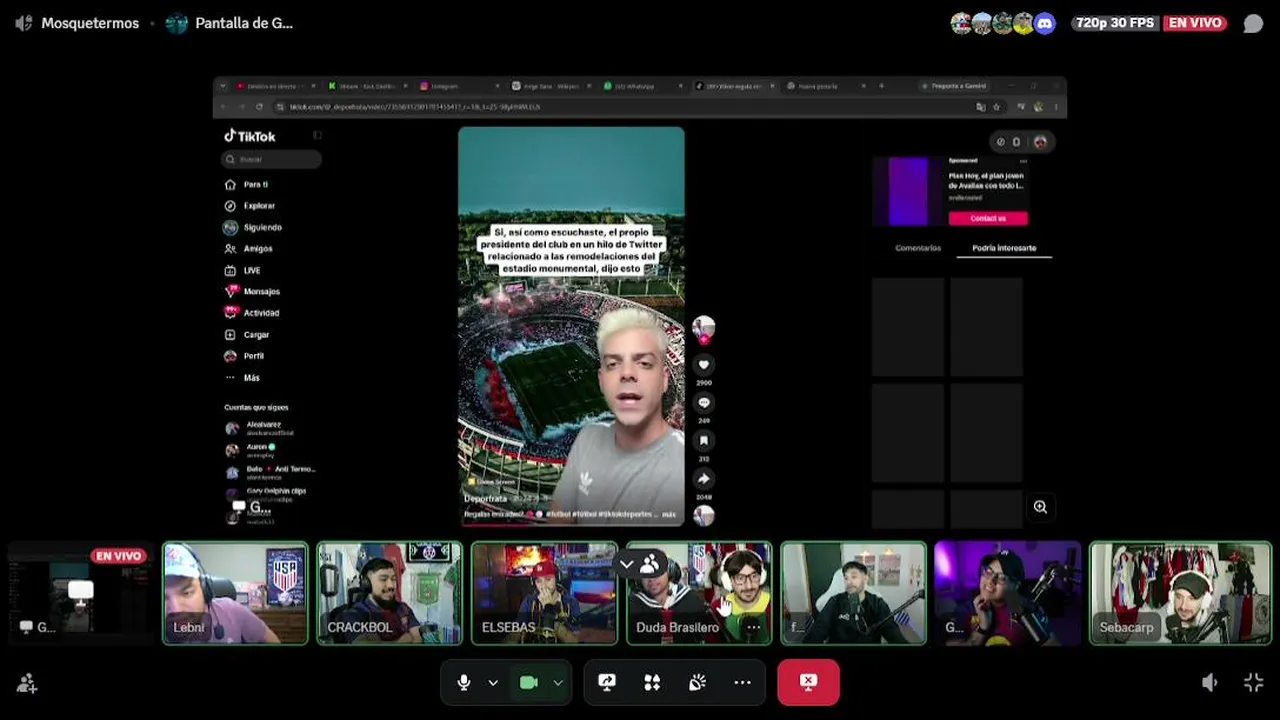Image resolution: width=1280 pixels, height=720 pixels.
Task: Open Mensajes in TikTok sidebar
Action: click(252, 291)
